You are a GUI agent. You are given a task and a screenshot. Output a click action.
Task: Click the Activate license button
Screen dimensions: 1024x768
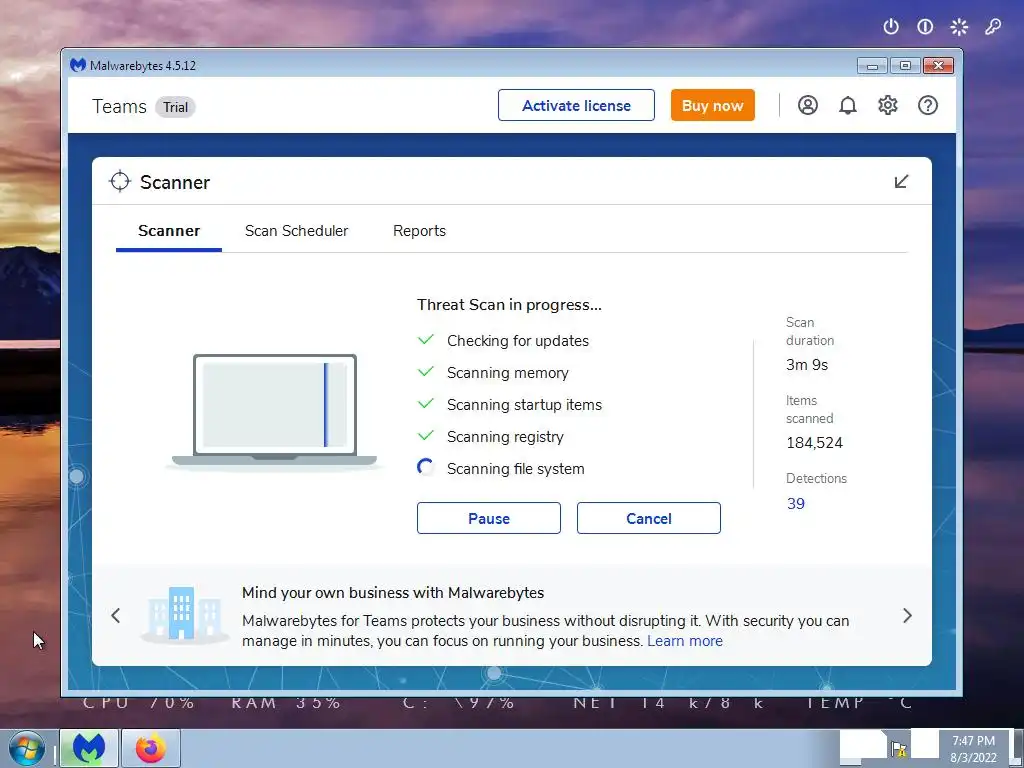coord(576,105)
